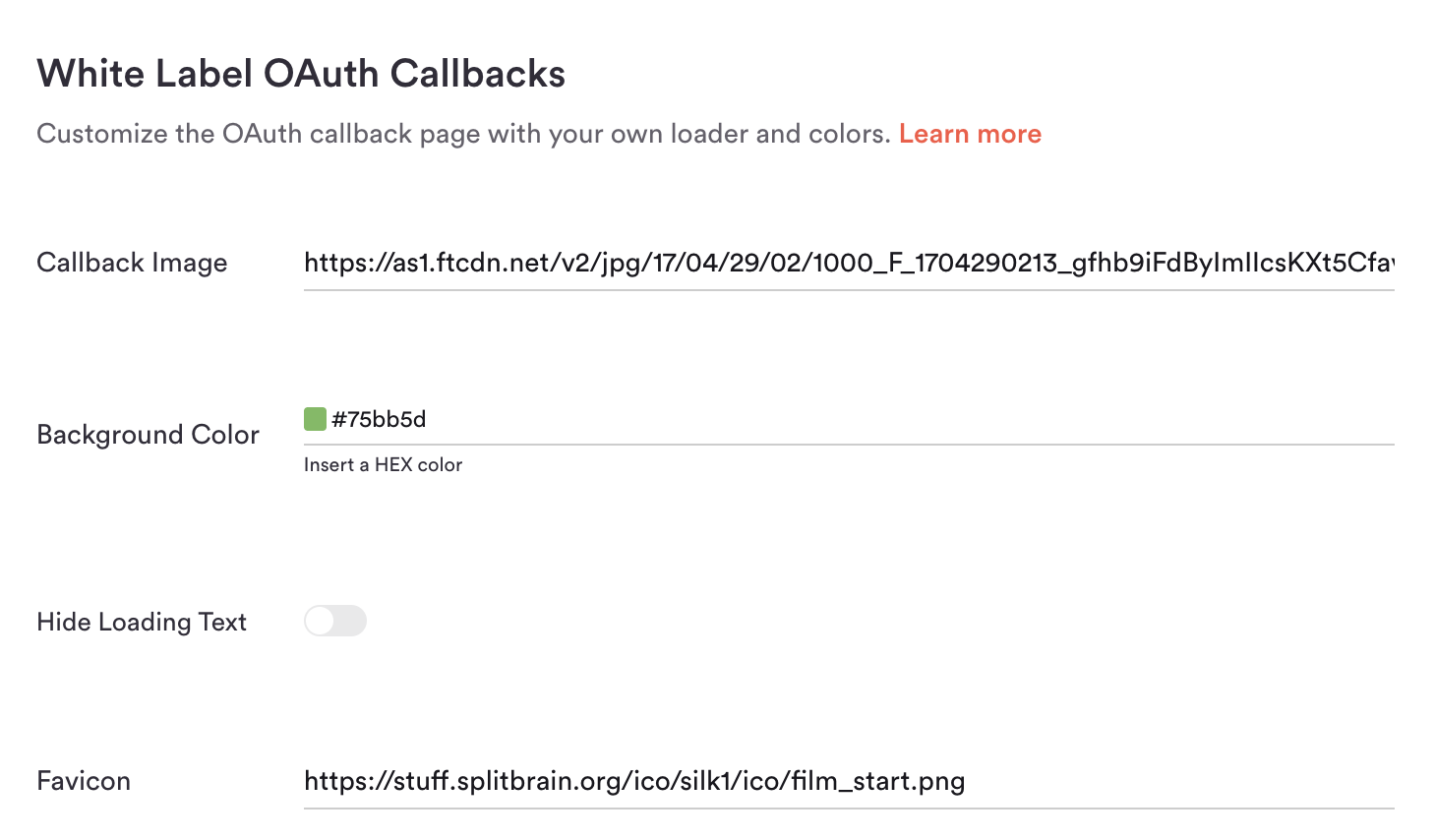Click Learn more about OAuth callbacks
Image resolution: width=1434 pixels, height=840 pixels.
click(x=970, y=133)
